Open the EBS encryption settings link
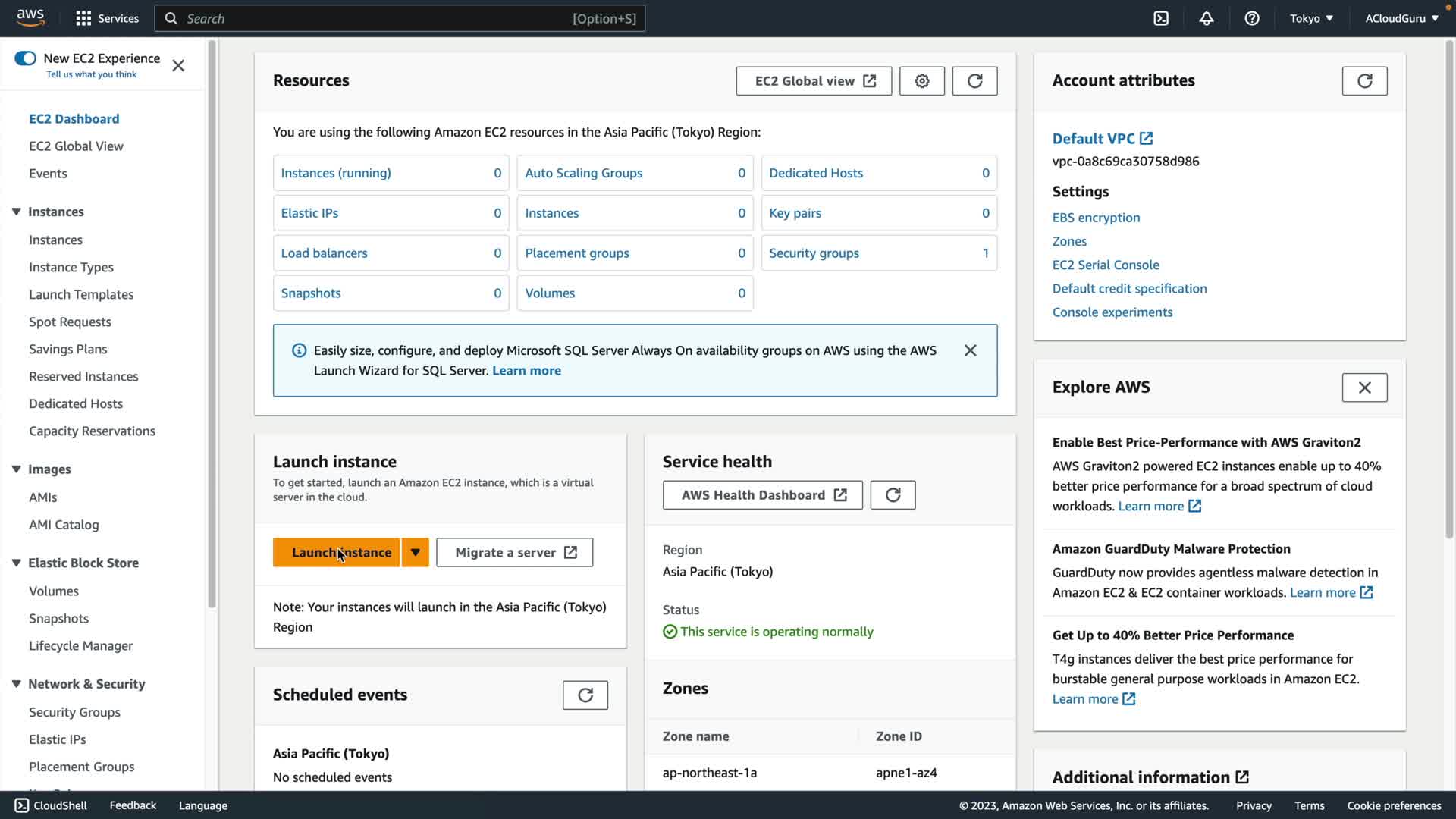Image resolution: width=1456 pixels, height=819 pixels. [x=1096, y=218]
